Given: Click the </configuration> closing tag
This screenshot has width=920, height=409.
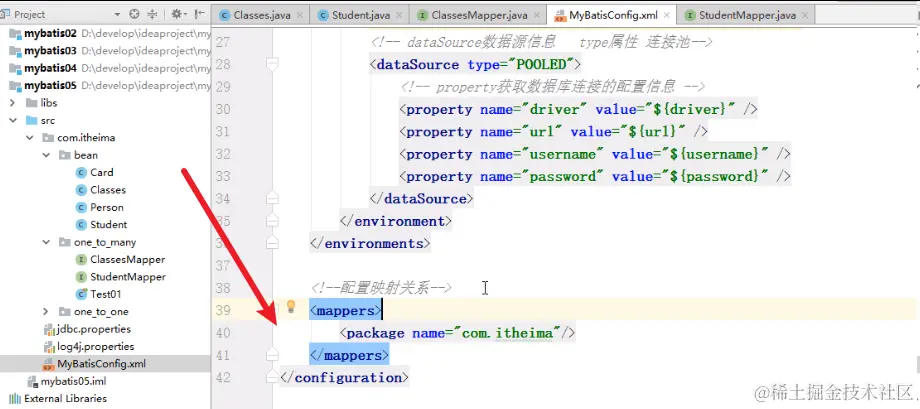Looking at the screenshot, I should click(x=344, y=378).
